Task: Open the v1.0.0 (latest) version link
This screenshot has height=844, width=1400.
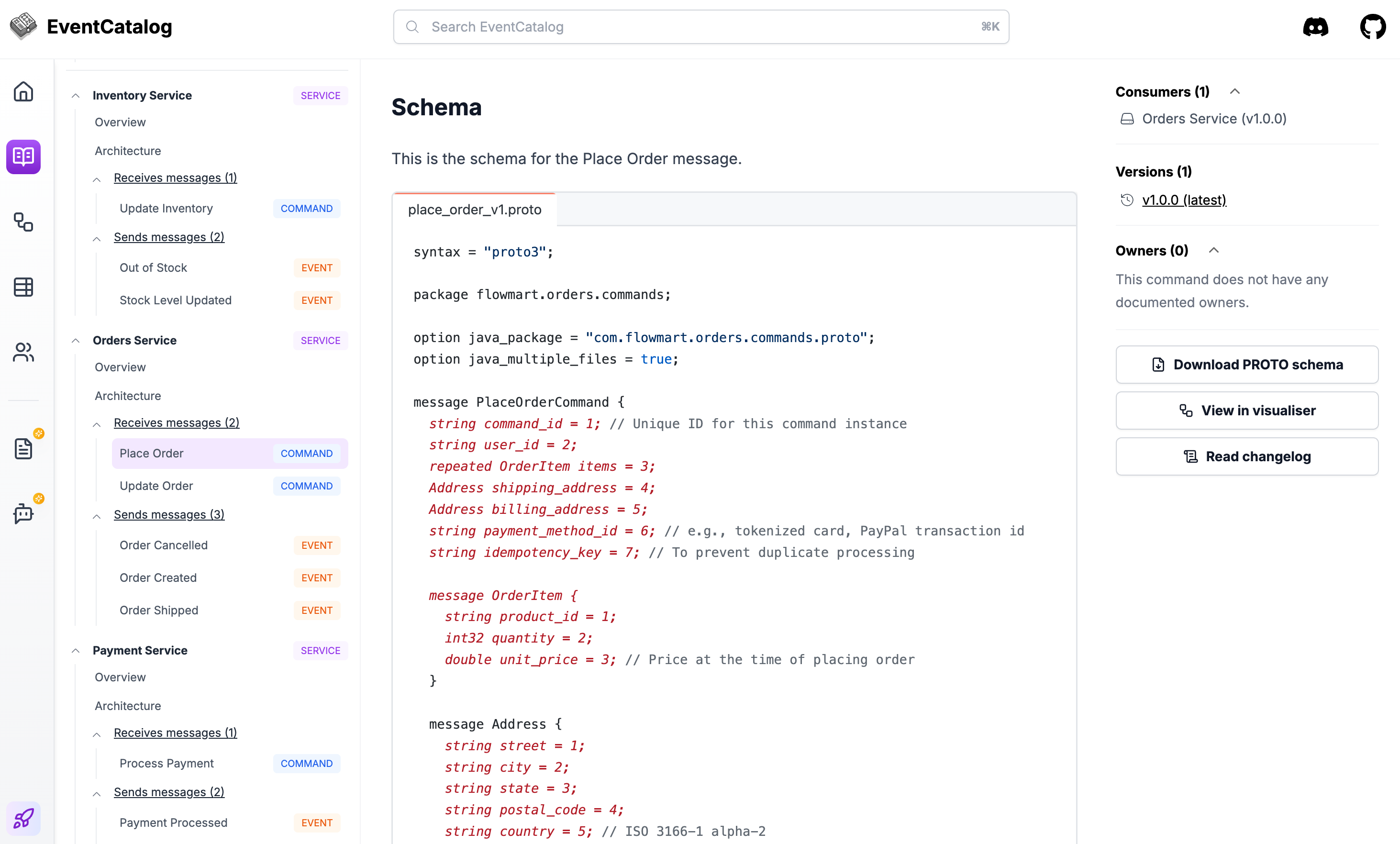Action: [x=1184, y=200]
